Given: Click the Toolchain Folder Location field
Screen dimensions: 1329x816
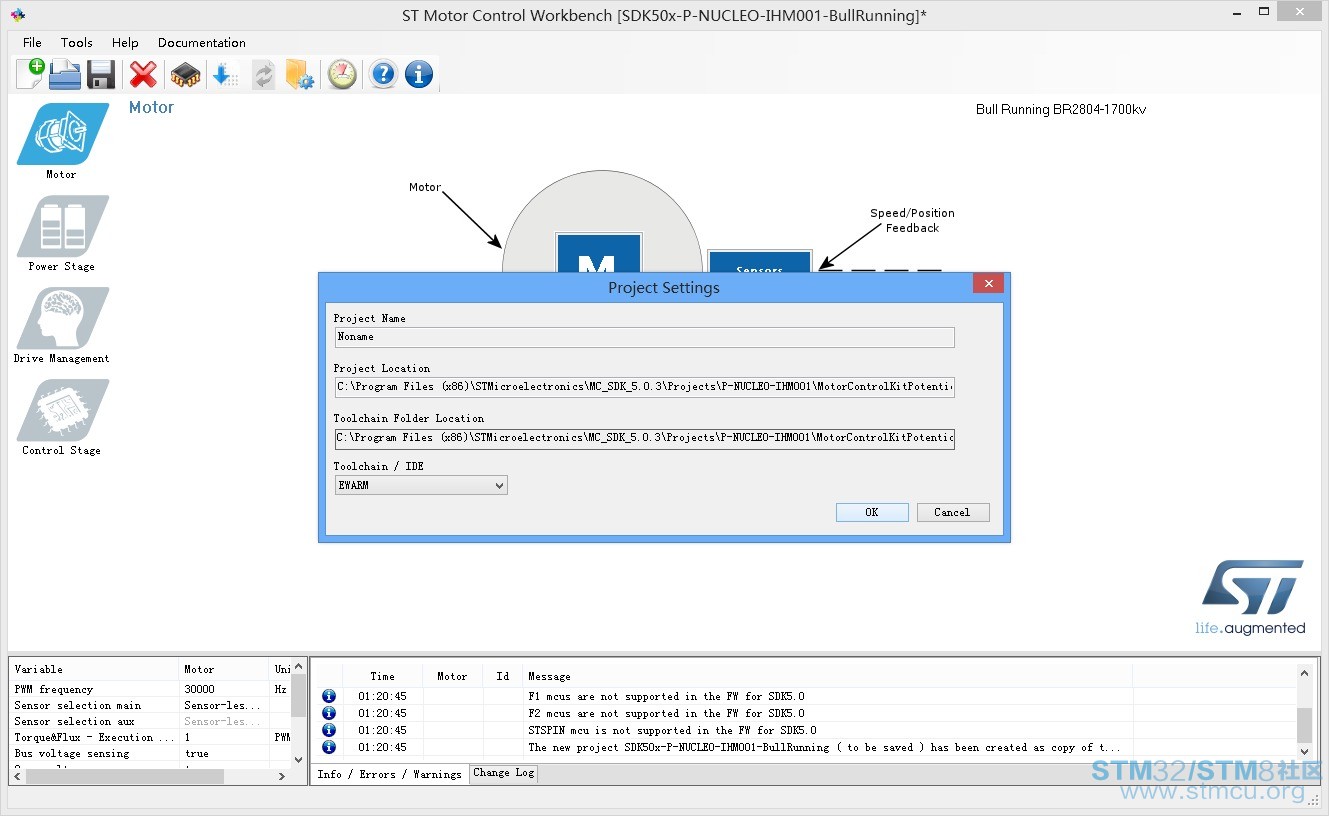Looking at the screenshot, I should (x=645, y=437).
